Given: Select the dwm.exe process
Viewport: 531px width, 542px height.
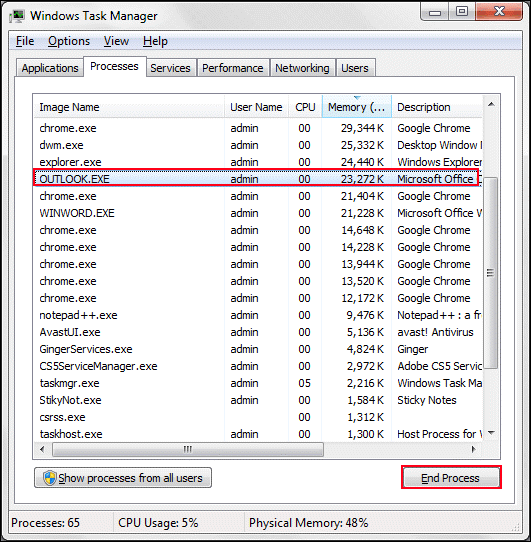Looking at the screenshot, I should pos(258,145).
